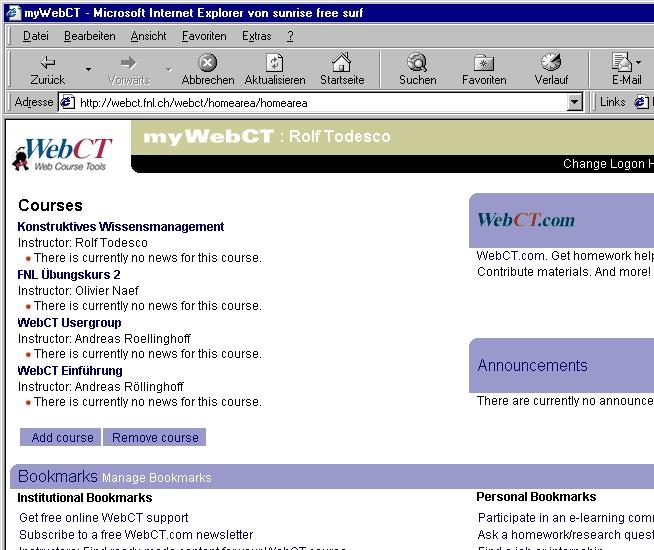
Task: Open Get free online WebCT support
Action: (103, 518)
